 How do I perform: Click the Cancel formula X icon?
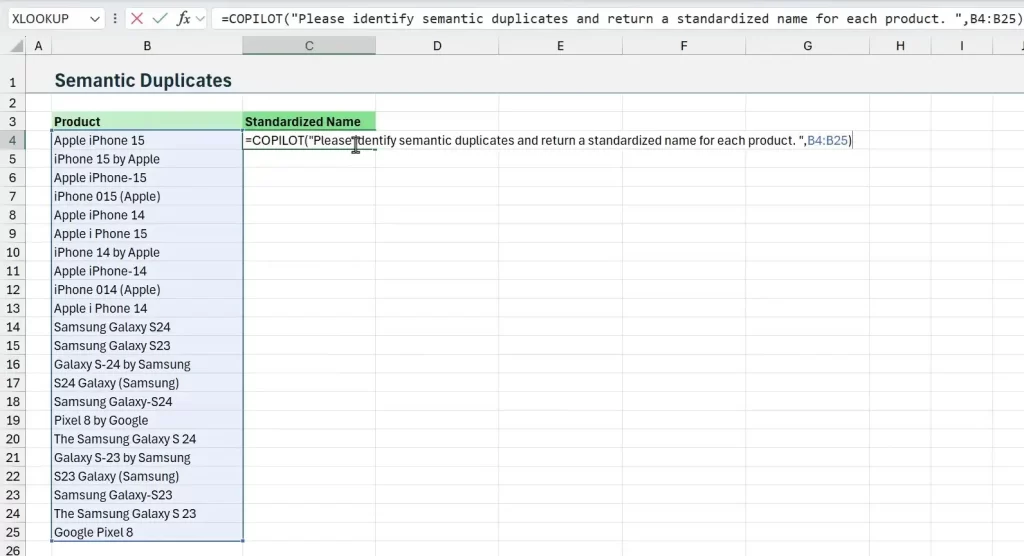[137, 18]
